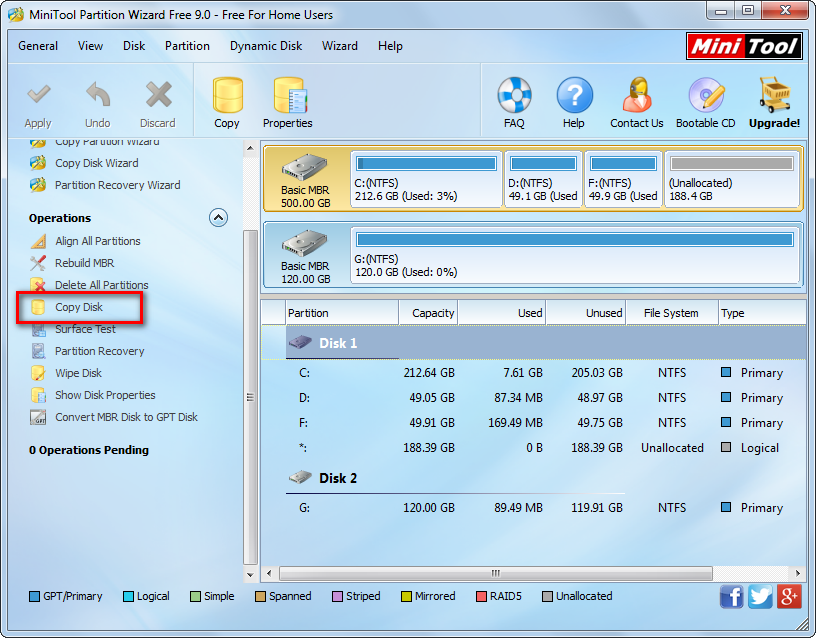Select the 120.00 GB Basic MBR disk

306,256
